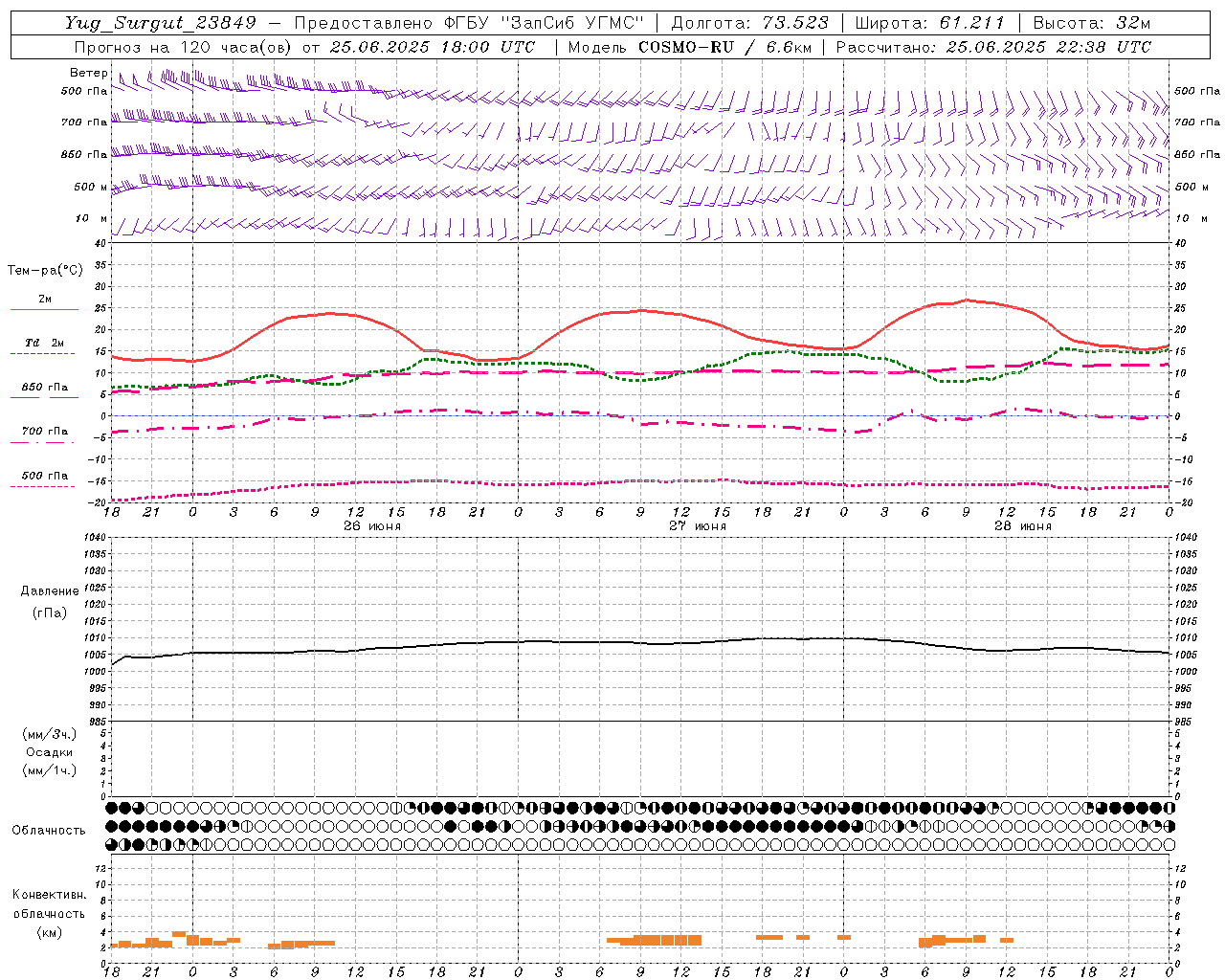Click the Облачность panel label
This screenshot has width=1225, height=980.
[x=49, y=831]
